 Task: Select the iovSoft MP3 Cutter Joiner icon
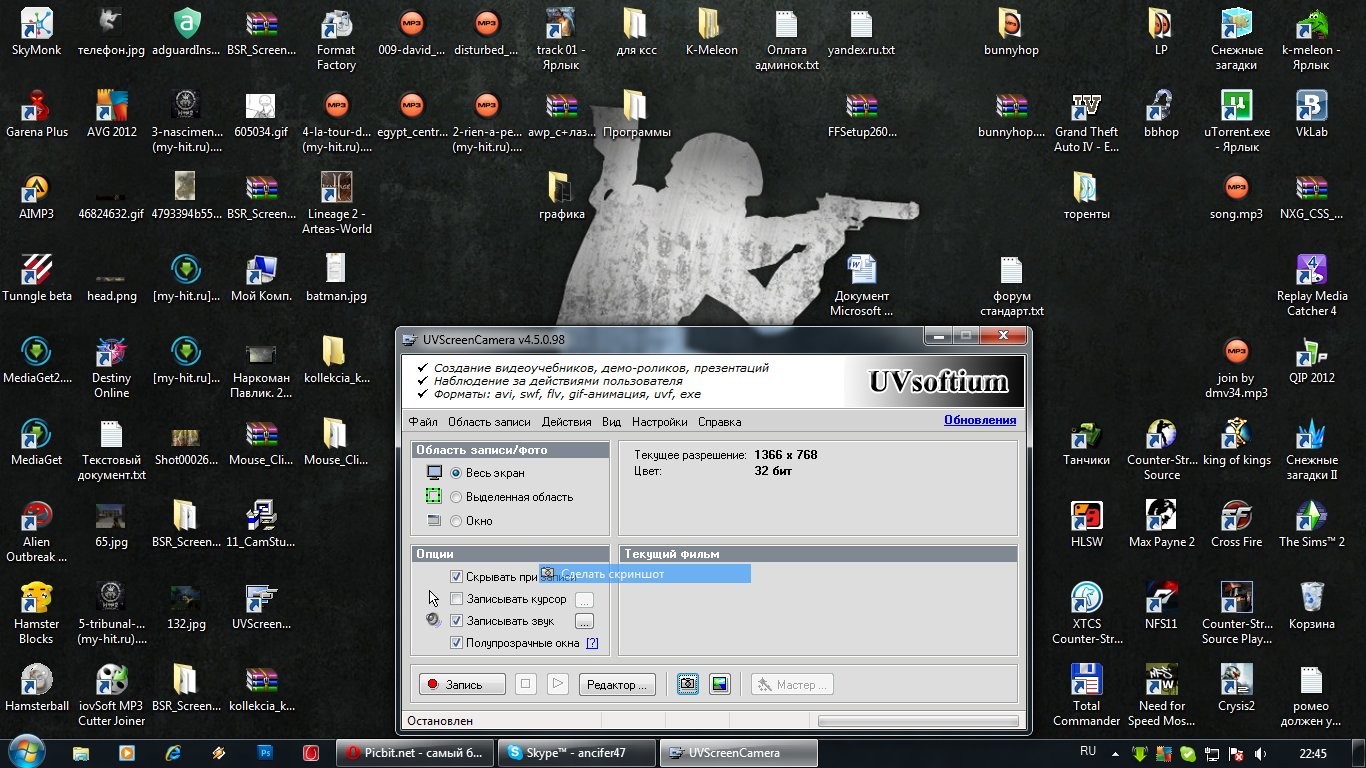click(x=112, y=696)
